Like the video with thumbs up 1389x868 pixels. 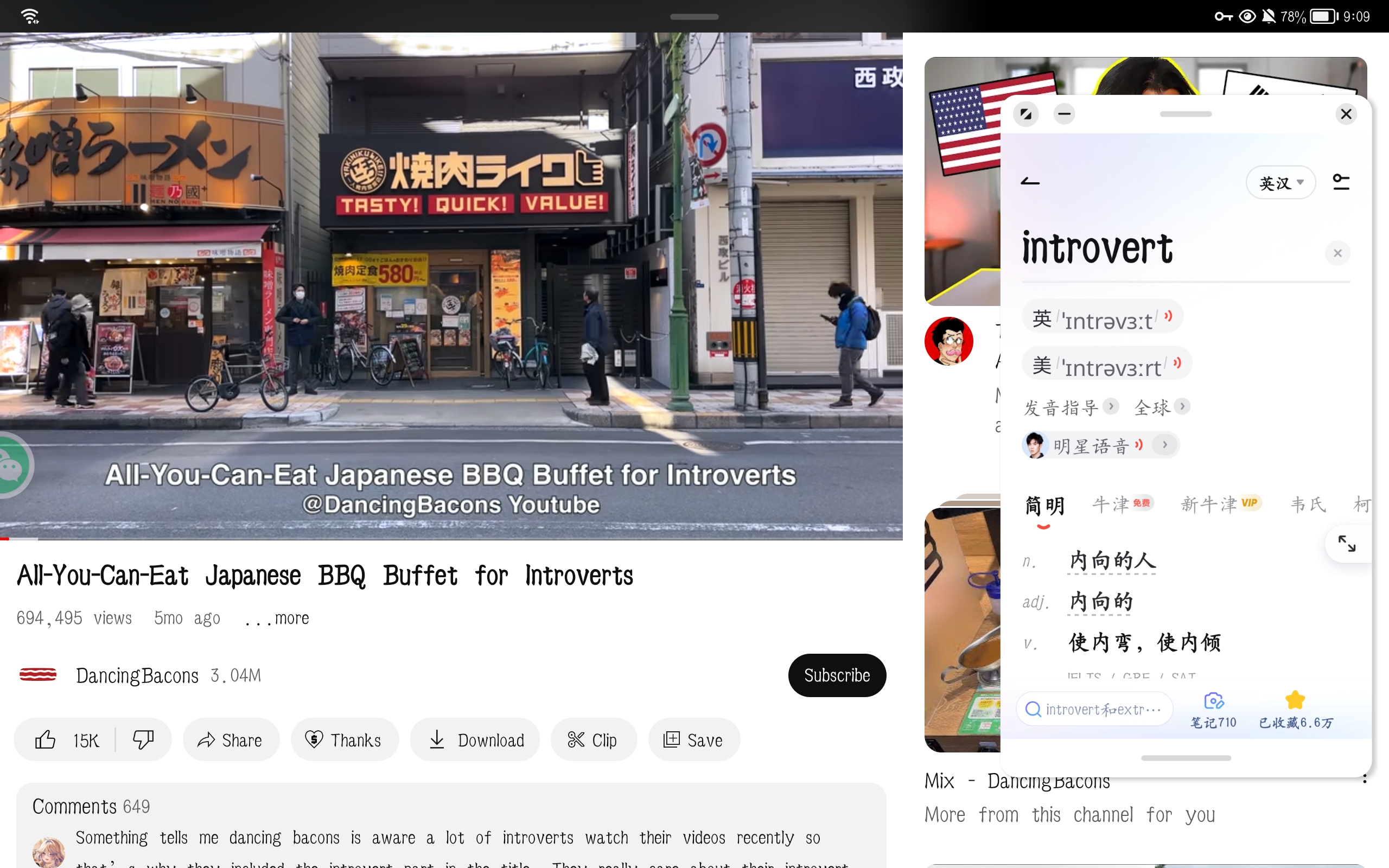click(46, 739)
